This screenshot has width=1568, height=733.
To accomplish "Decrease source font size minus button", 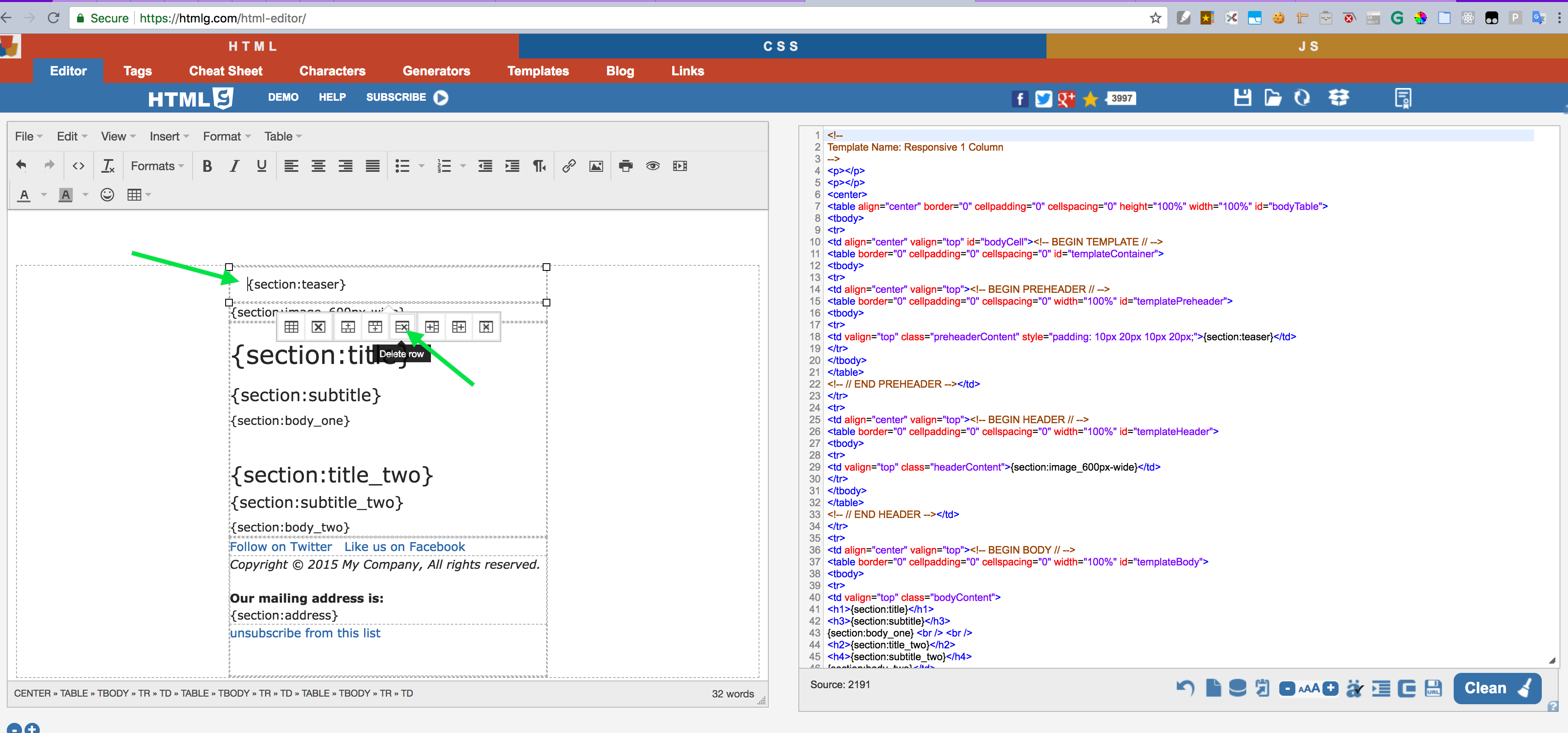I will tap(1287, 689).
